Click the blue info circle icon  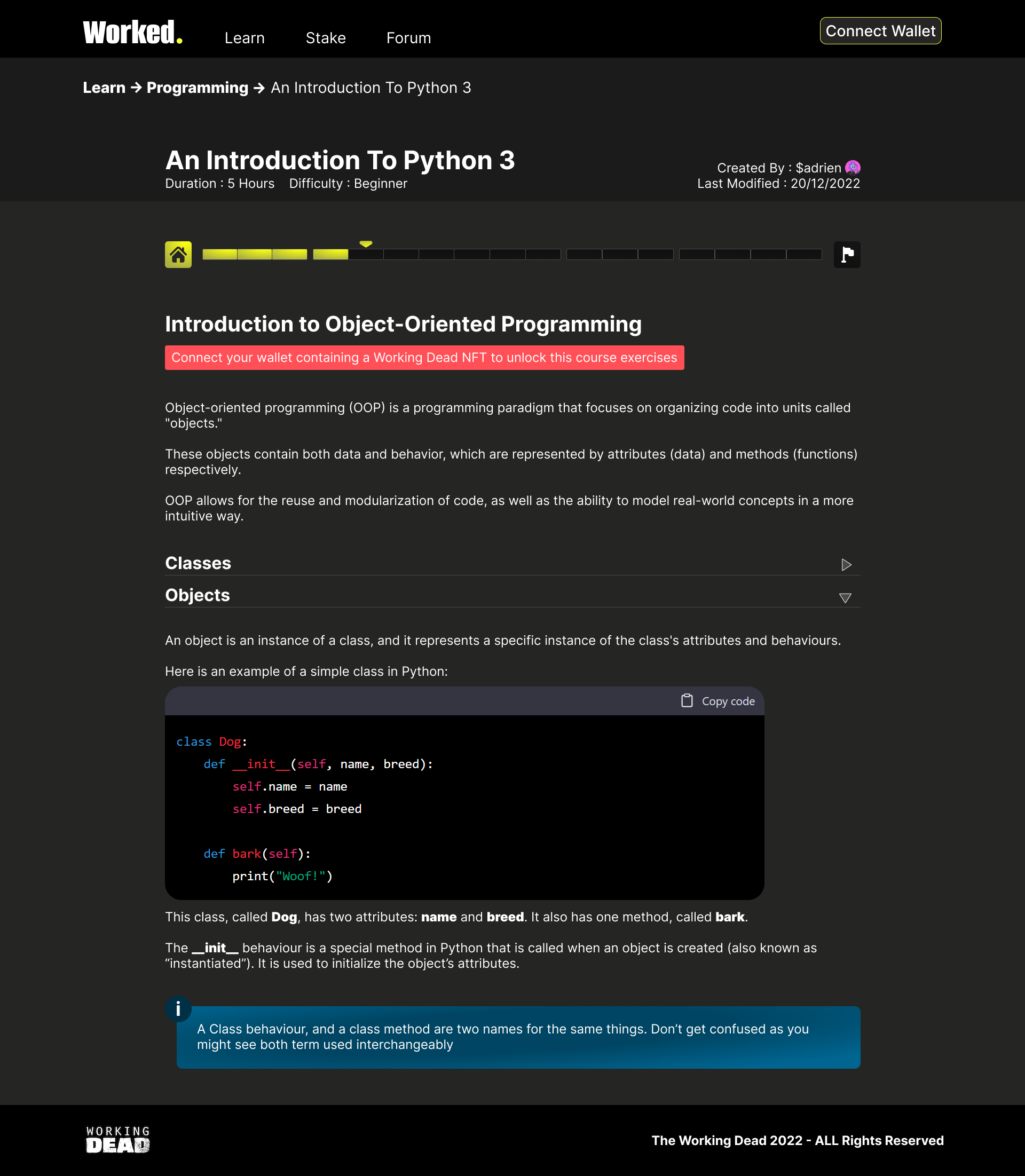point(178,1009)
